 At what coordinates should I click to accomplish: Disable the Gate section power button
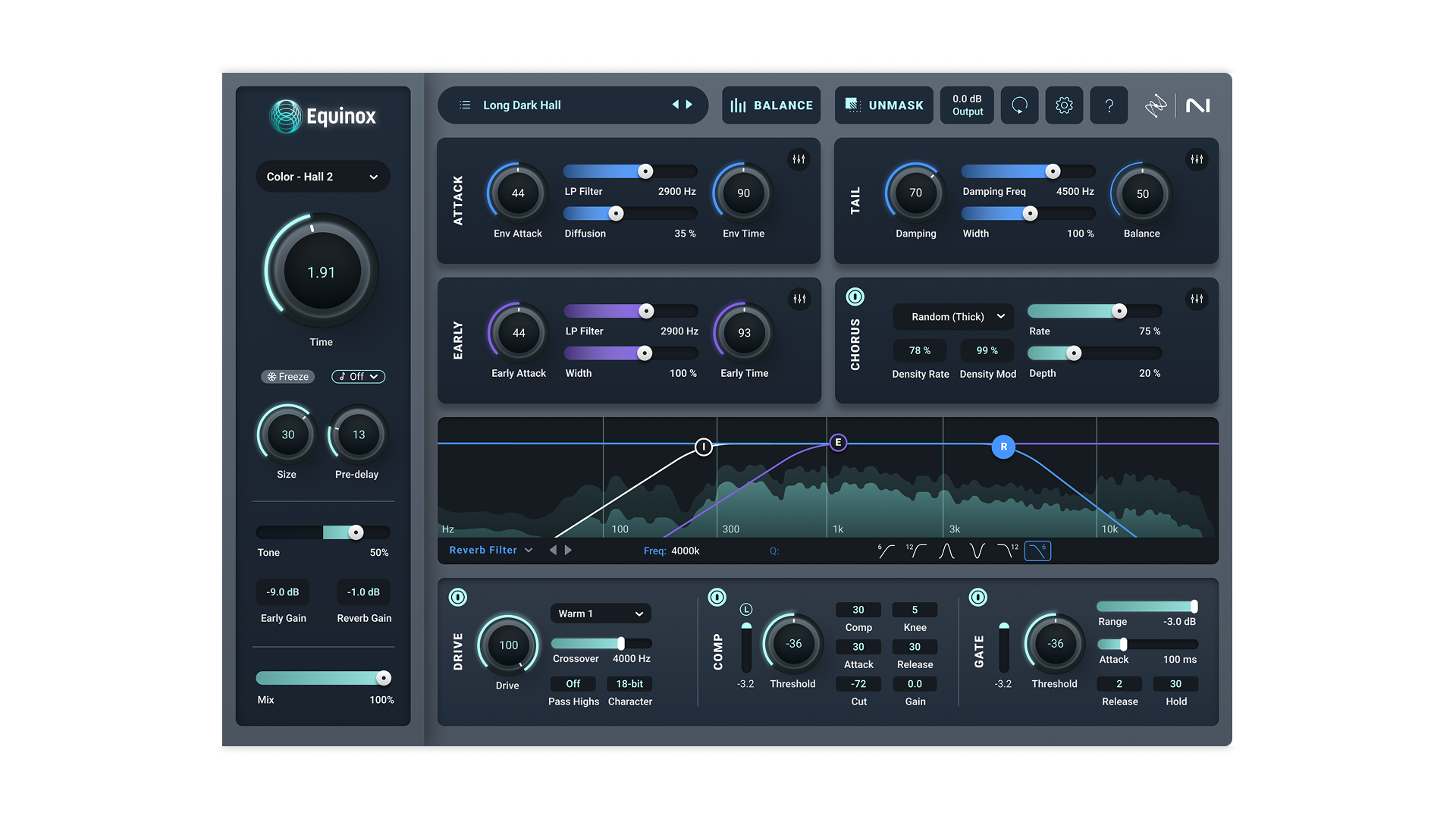(978, 598)
